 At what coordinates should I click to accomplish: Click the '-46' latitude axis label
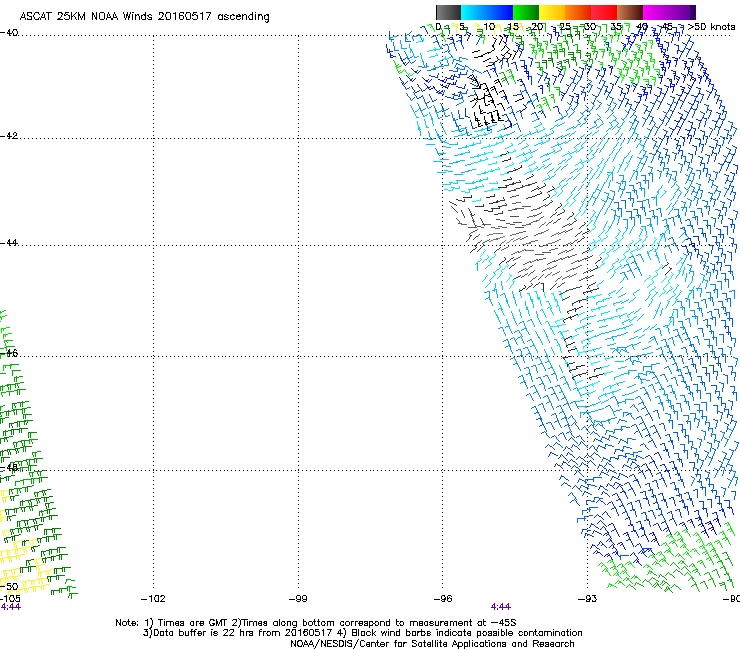pyautogui.click(x=9, y=353)
